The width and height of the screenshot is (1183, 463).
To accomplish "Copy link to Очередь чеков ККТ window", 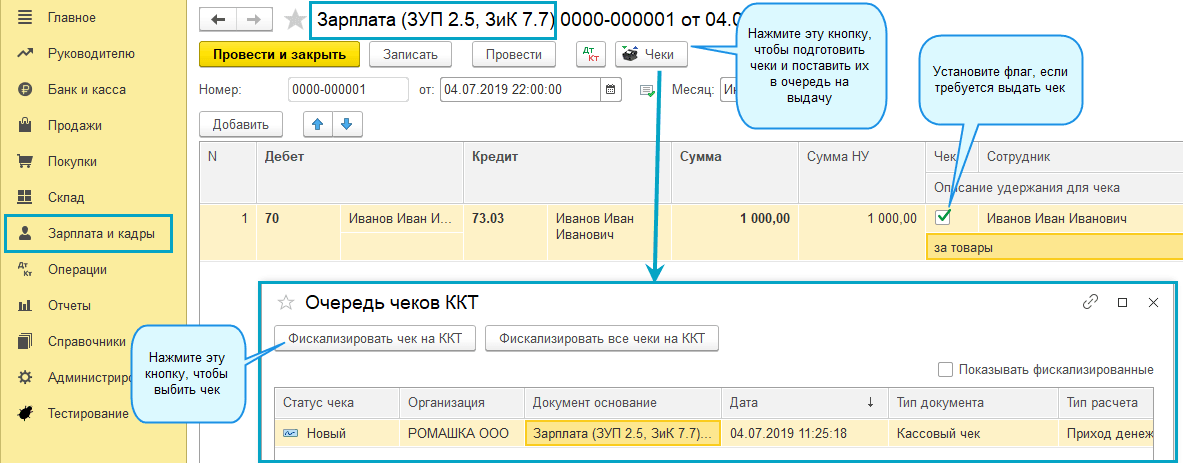I will tap(1091, 302).
